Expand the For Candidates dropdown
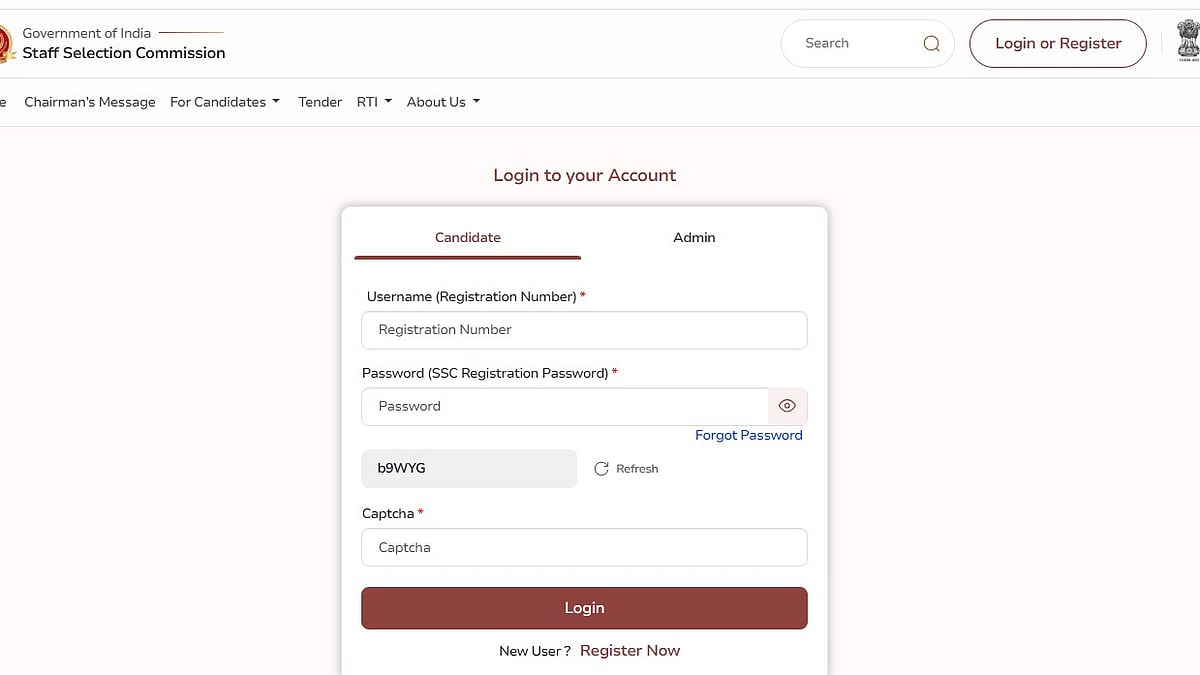 (224, 102)
